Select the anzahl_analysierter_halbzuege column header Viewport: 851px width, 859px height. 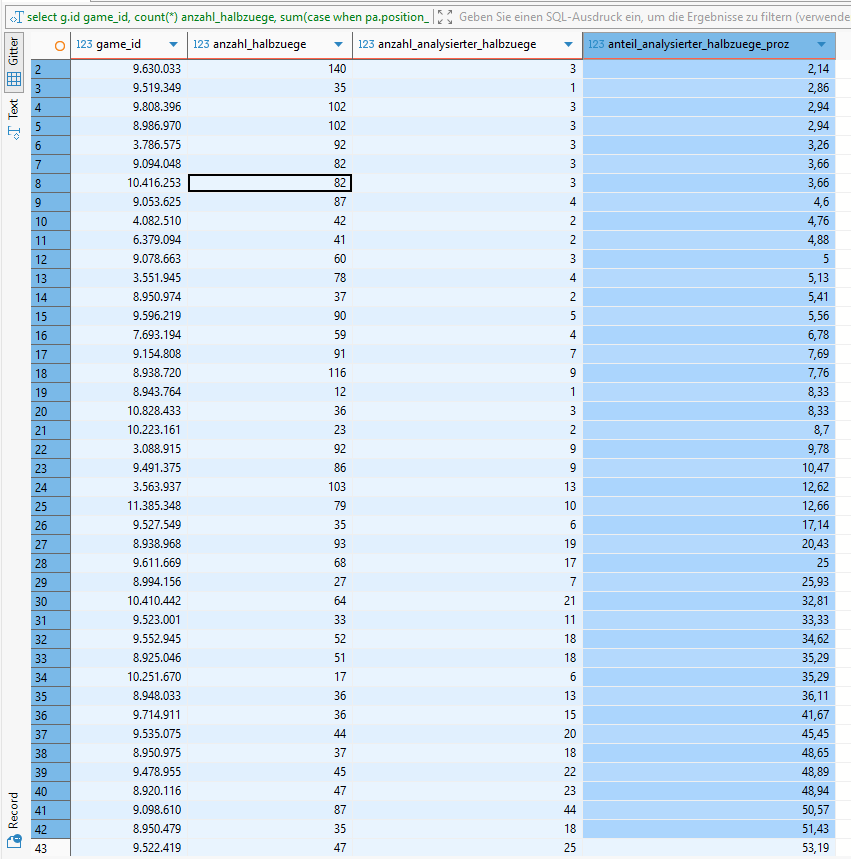click(x=456, y=45)
